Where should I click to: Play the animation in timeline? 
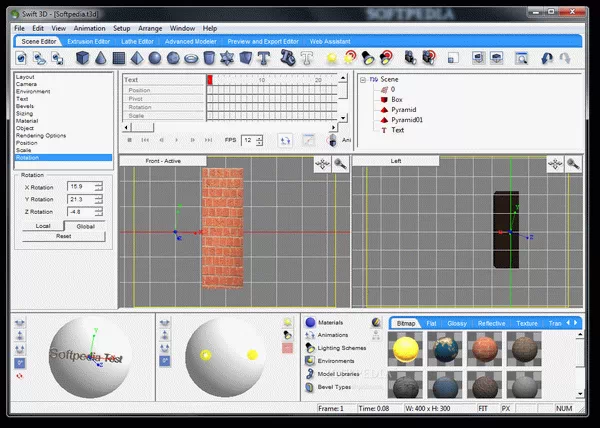click(177, 140)
